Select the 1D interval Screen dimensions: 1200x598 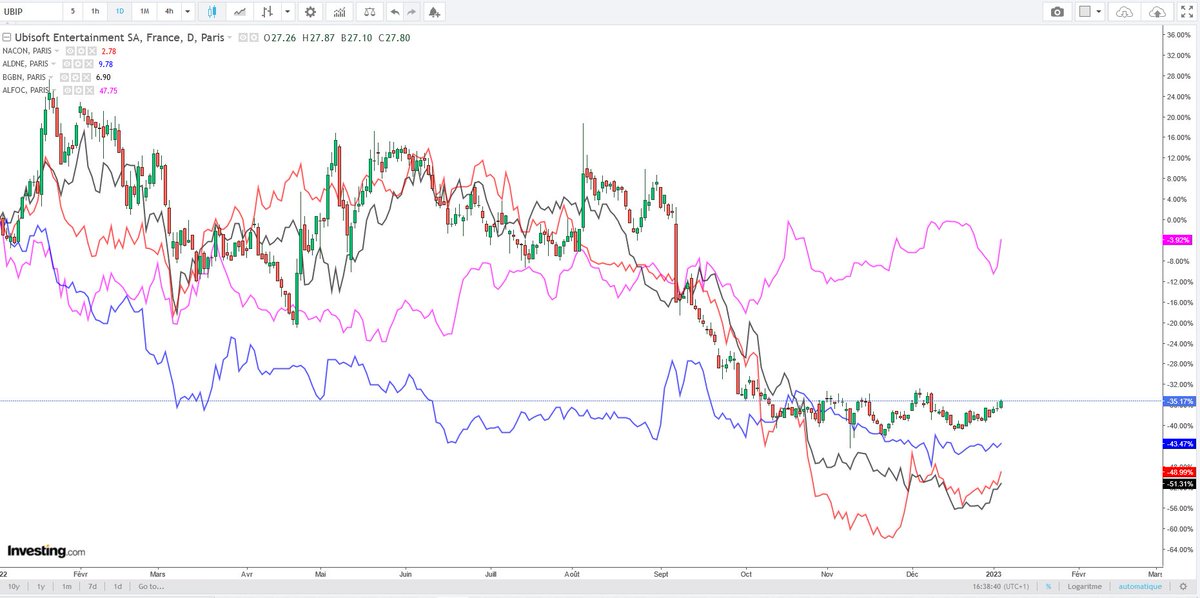tap(120, 12)
